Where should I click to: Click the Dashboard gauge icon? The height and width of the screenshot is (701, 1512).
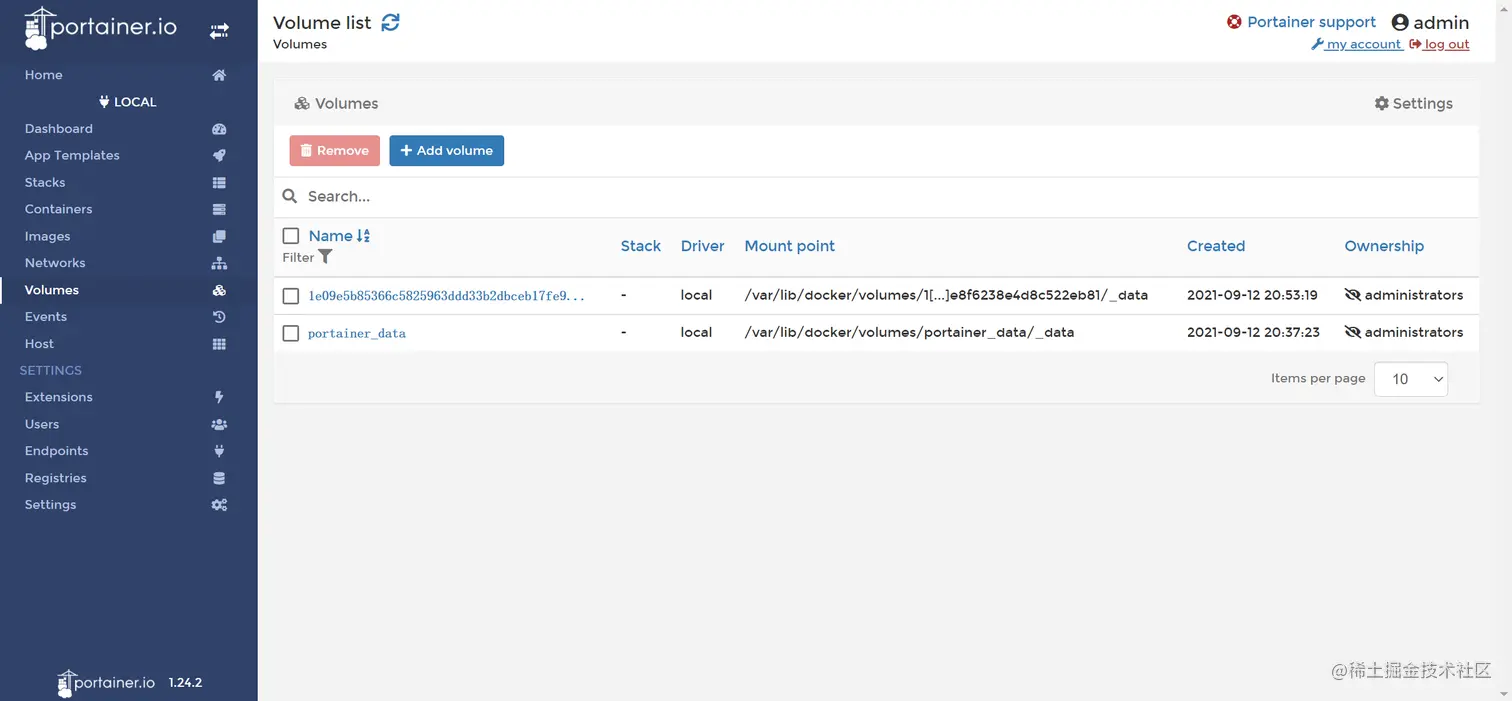tap(219, 129)
